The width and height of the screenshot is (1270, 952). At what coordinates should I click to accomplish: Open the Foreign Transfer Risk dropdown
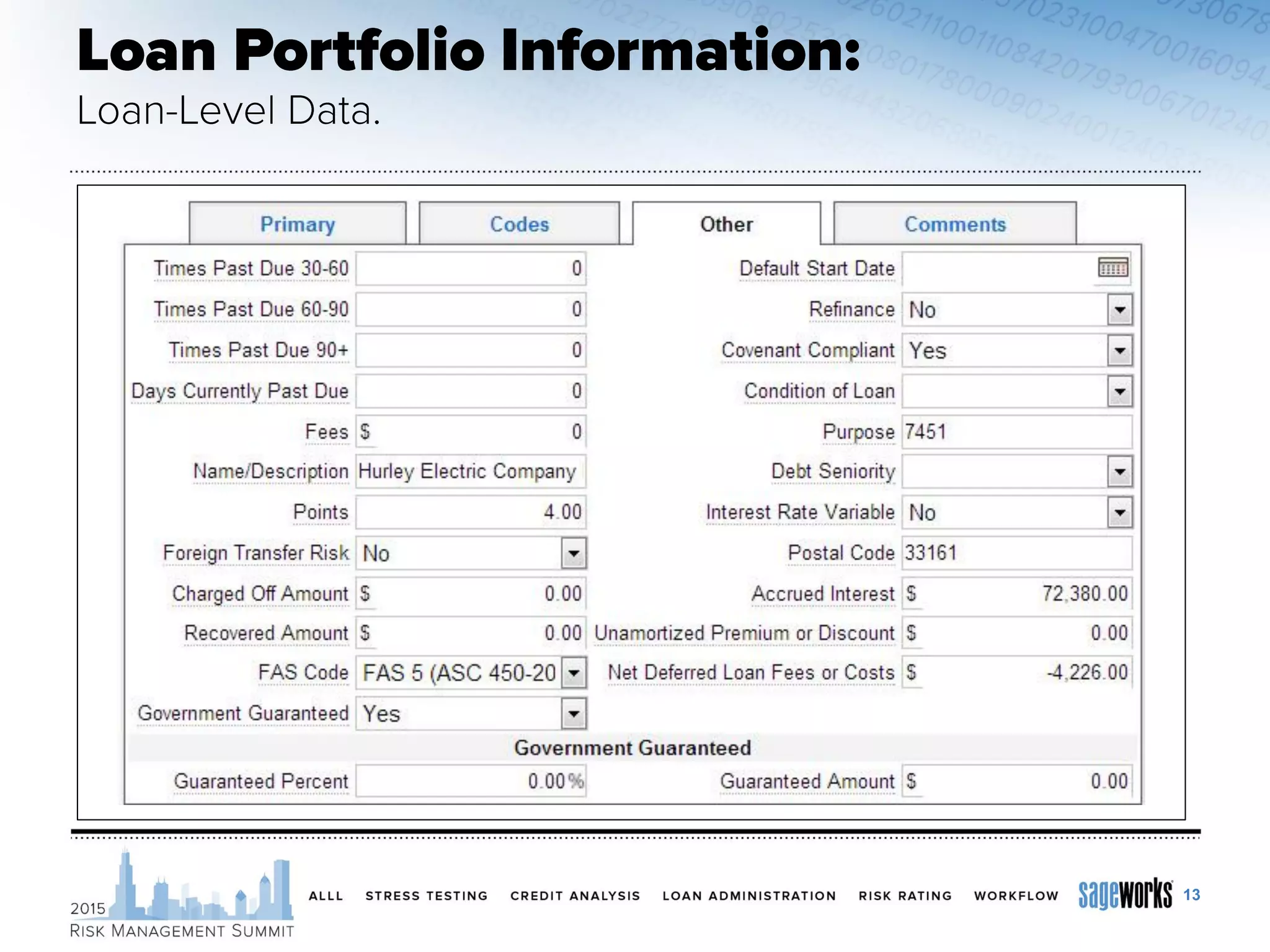(574, 553)
